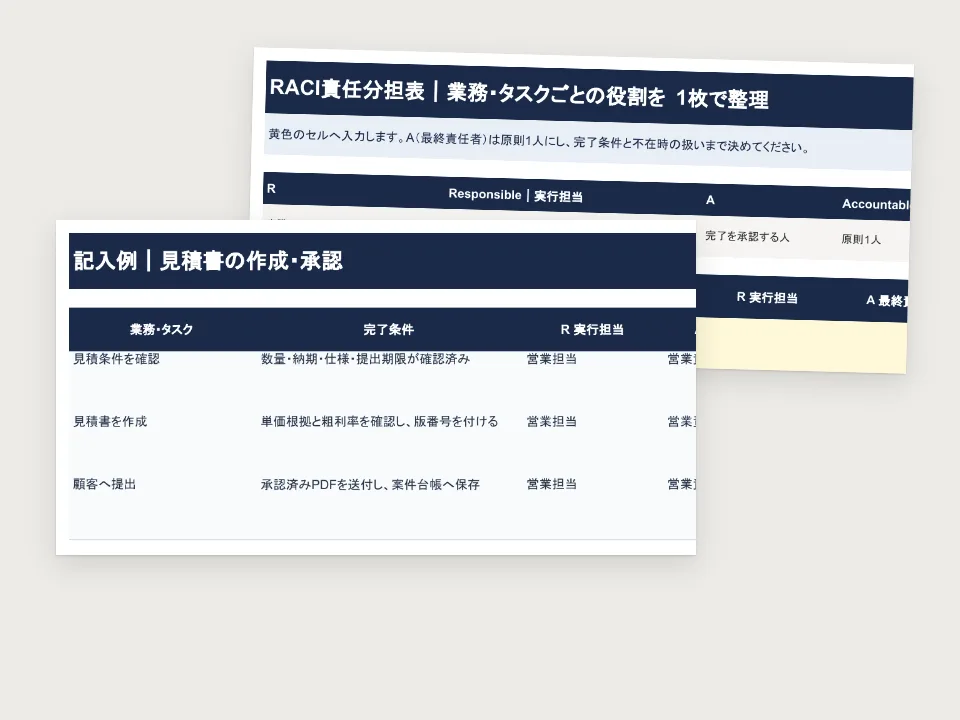This screenshot has width=960, height=720.
Task: Click the R label cell in back sheet
Action: [x=271, y=189]
